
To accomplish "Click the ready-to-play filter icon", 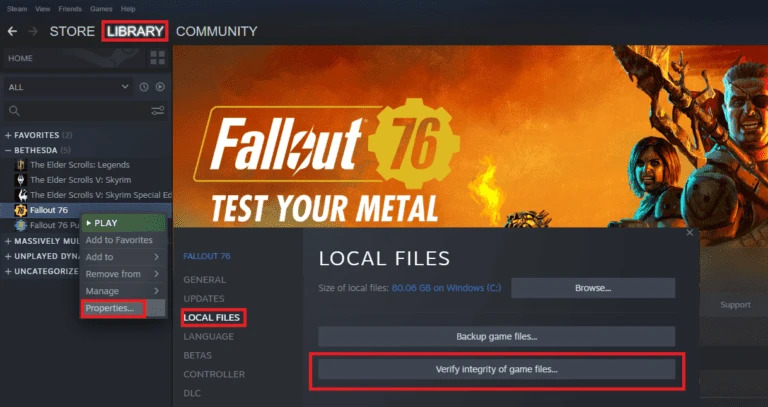I will (x=160, y=87).
